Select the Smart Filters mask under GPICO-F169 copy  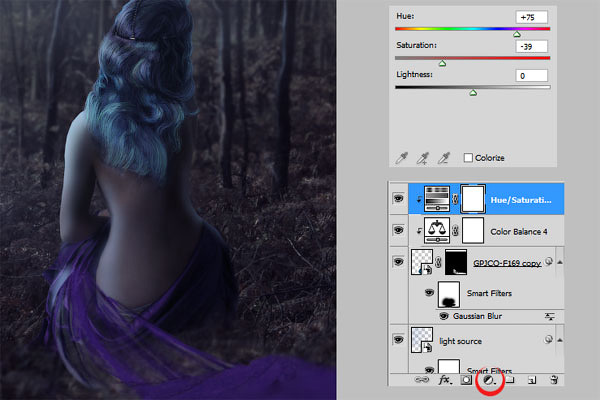click(448, 294)
